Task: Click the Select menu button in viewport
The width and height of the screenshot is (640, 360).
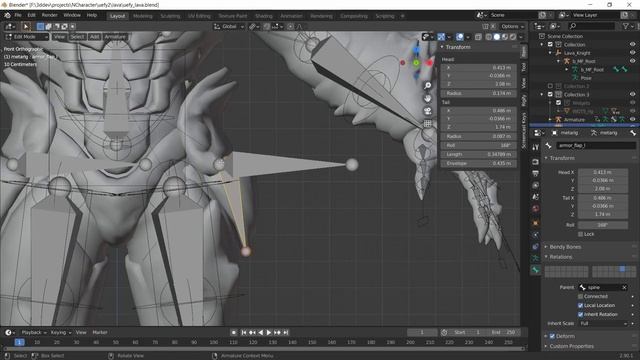Action: point(77,37)
